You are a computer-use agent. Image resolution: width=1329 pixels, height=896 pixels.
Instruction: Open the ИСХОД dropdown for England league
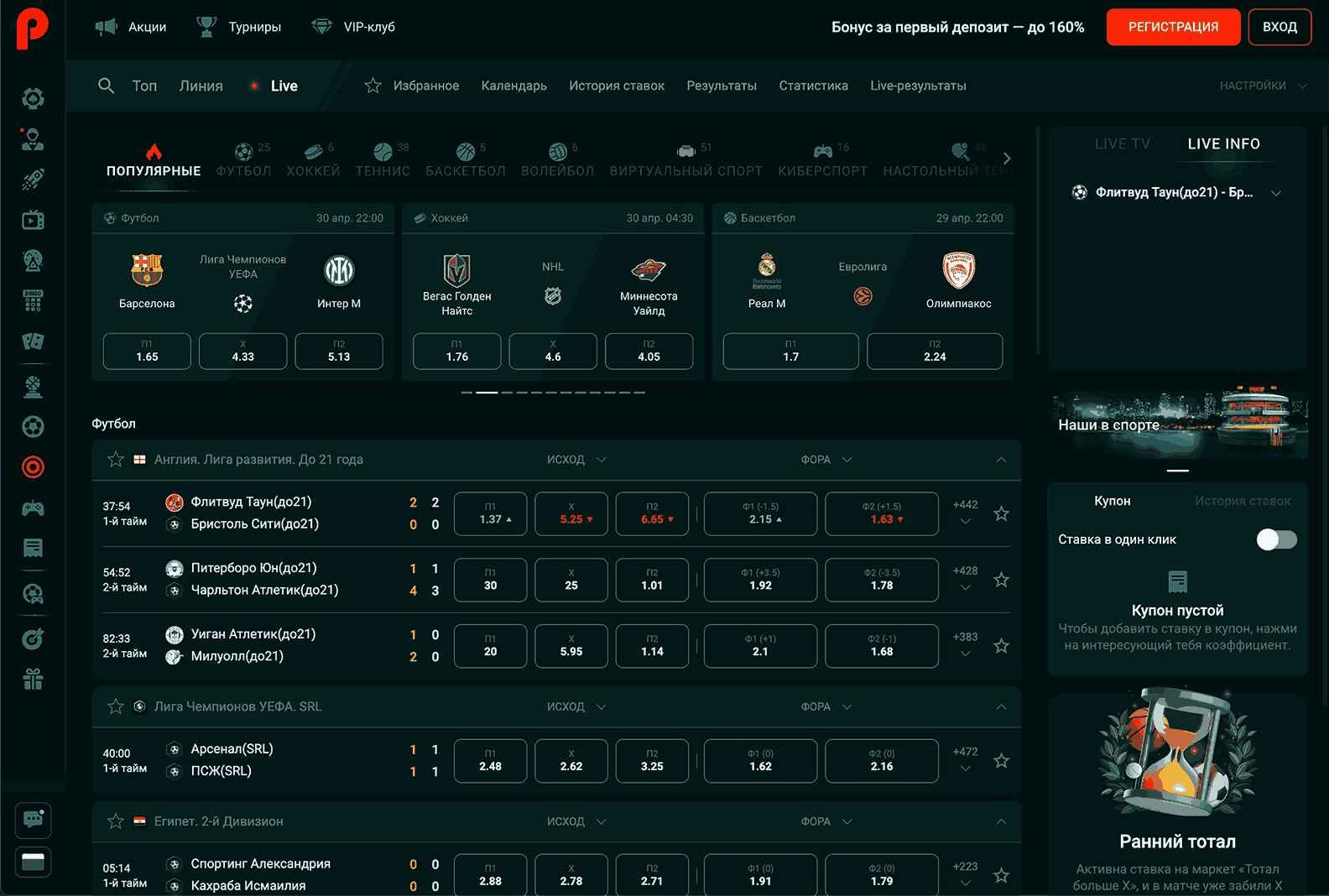click(576, 460)
